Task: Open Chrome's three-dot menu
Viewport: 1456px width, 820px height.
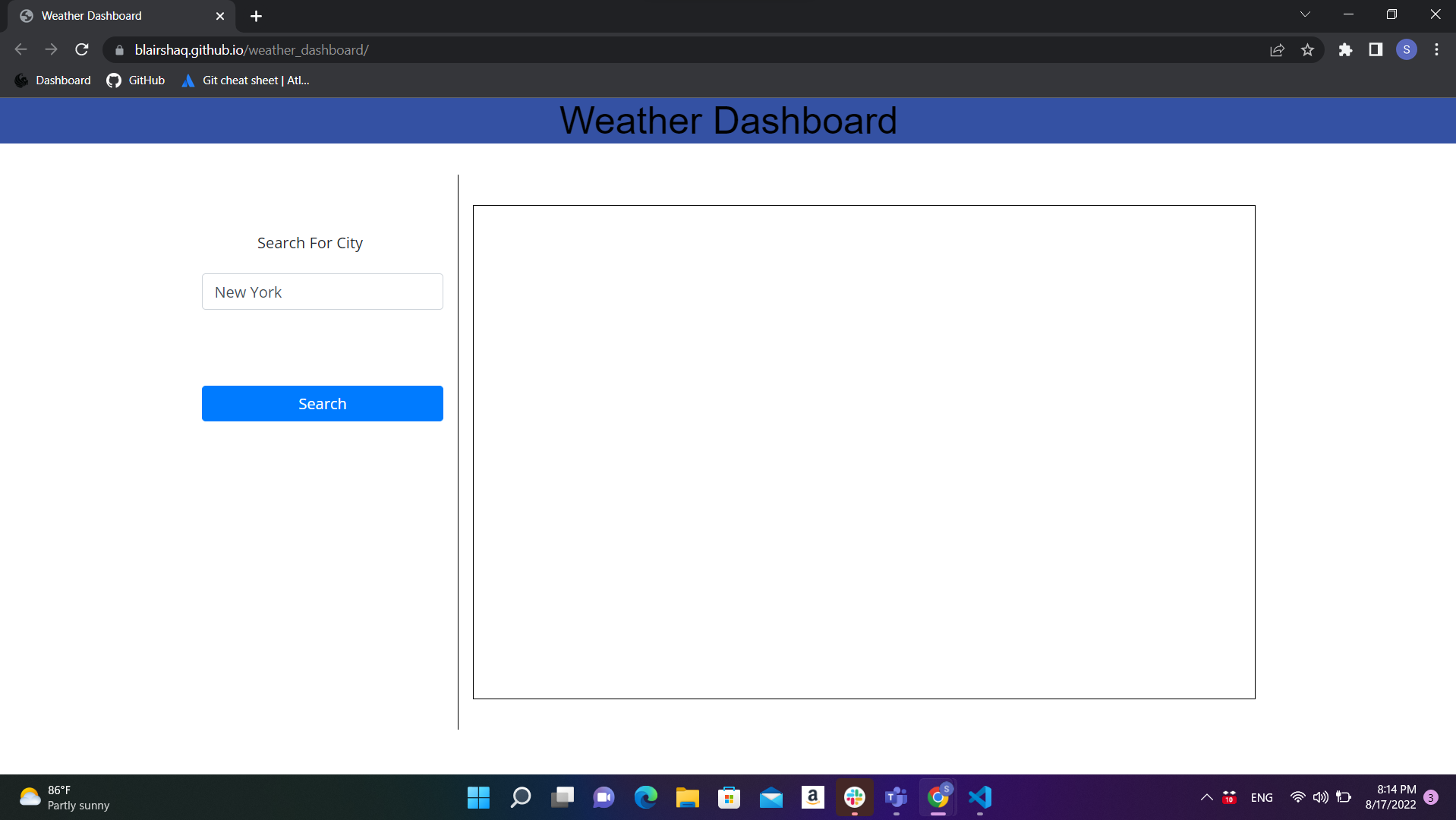Action: click(1436, 49)
